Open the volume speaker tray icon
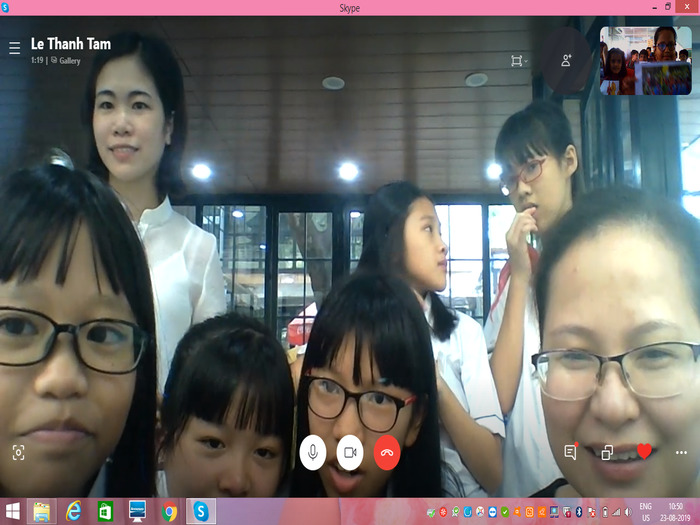700x525 pixels. click(x=628, y=512)
